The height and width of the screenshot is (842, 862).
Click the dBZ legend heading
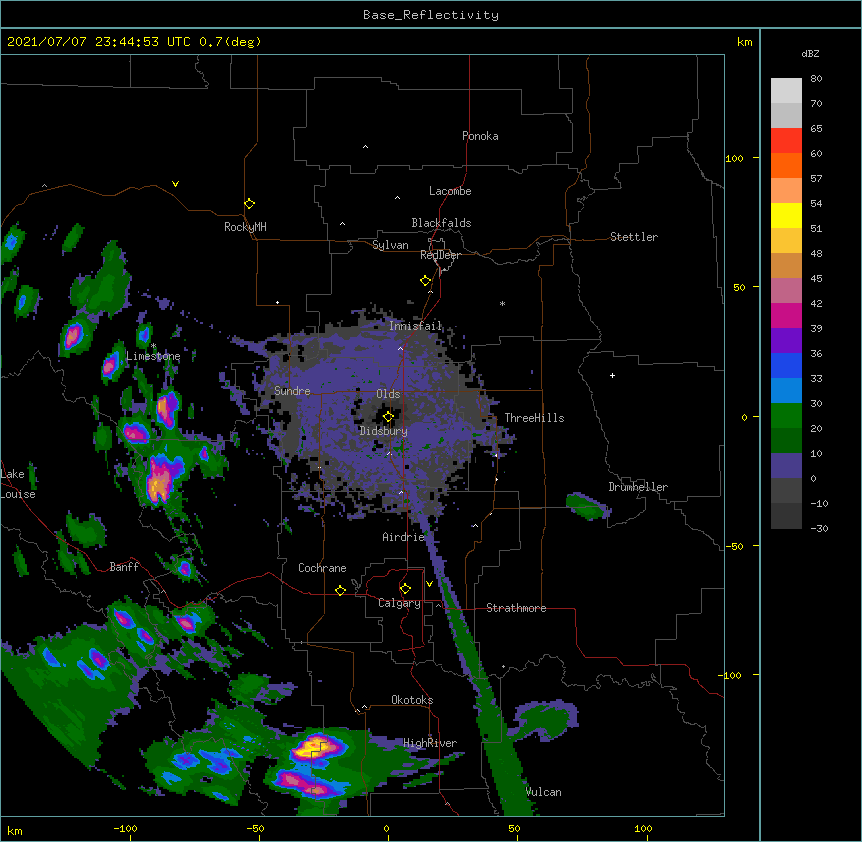(x=810, y=53)
